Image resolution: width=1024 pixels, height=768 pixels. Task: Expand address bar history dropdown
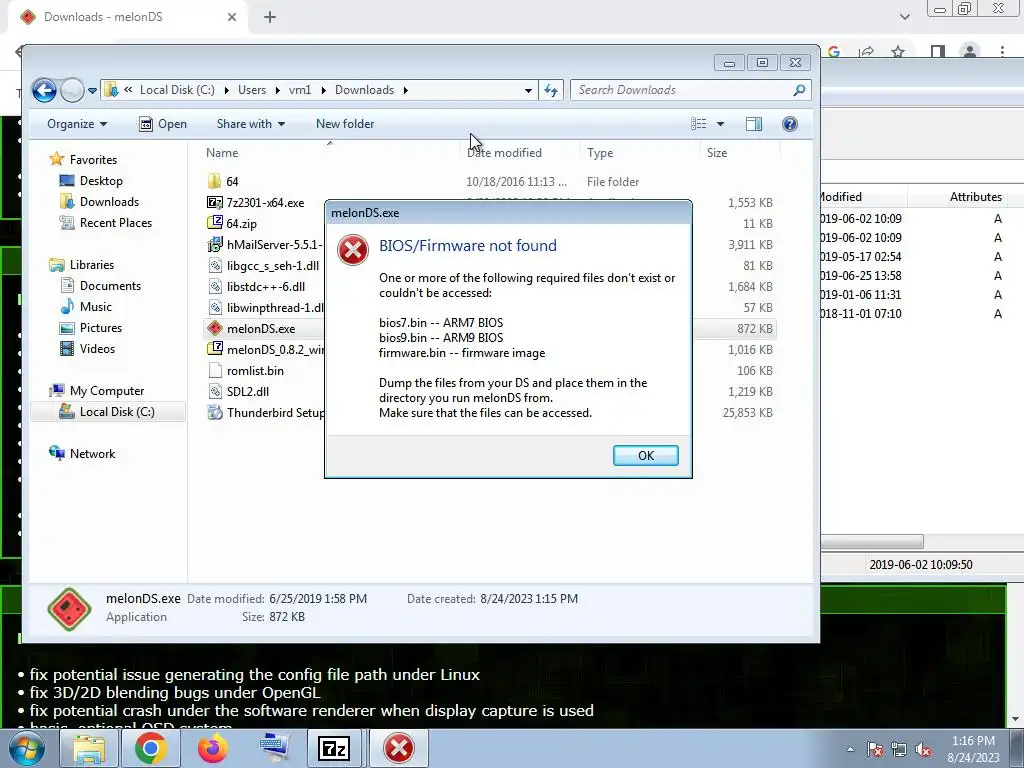coord(528,90)
